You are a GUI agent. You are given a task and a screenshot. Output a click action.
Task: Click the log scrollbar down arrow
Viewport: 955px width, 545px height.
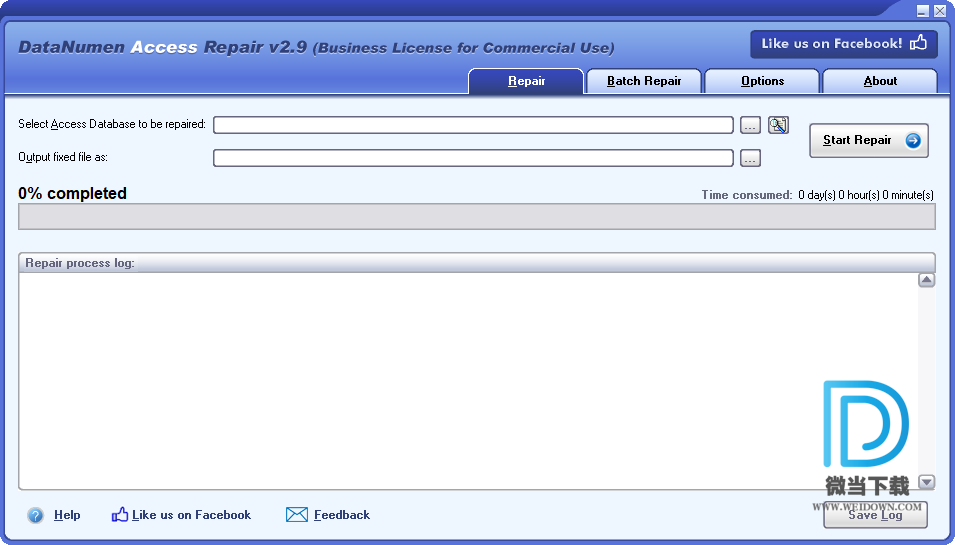pos(926,482)
